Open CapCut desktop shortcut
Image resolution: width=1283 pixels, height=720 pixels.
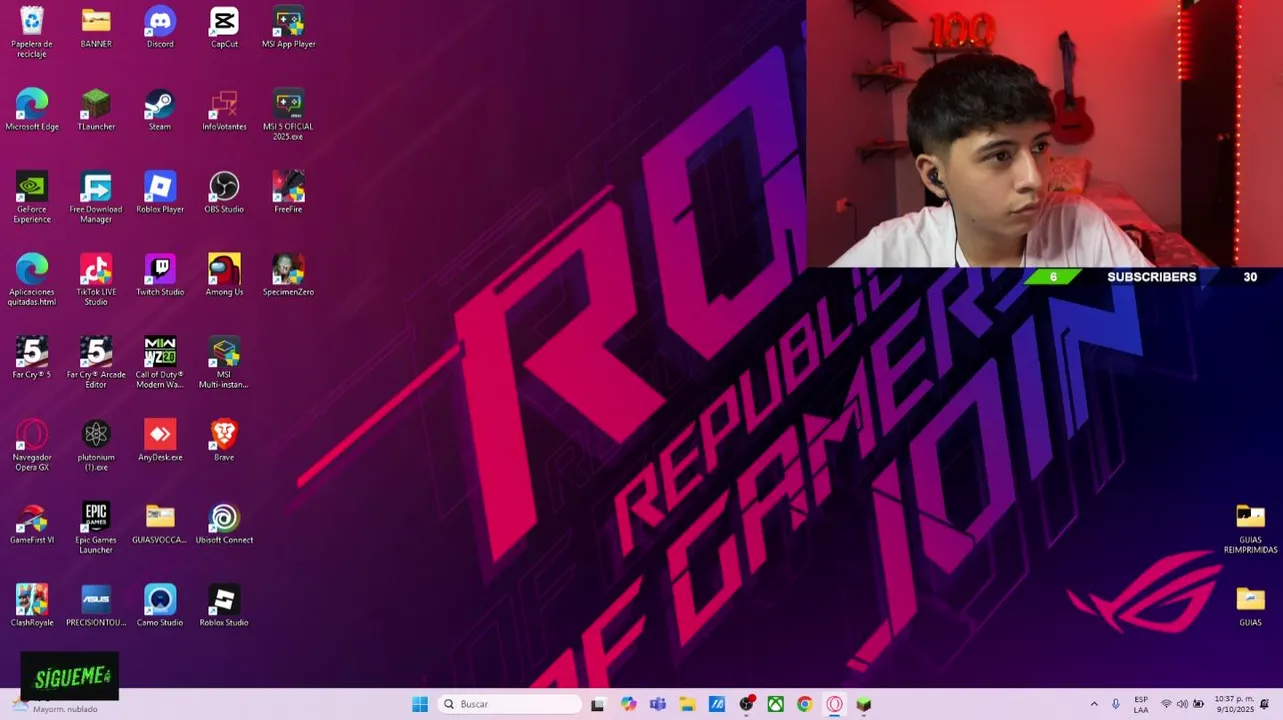click(224, 27)
